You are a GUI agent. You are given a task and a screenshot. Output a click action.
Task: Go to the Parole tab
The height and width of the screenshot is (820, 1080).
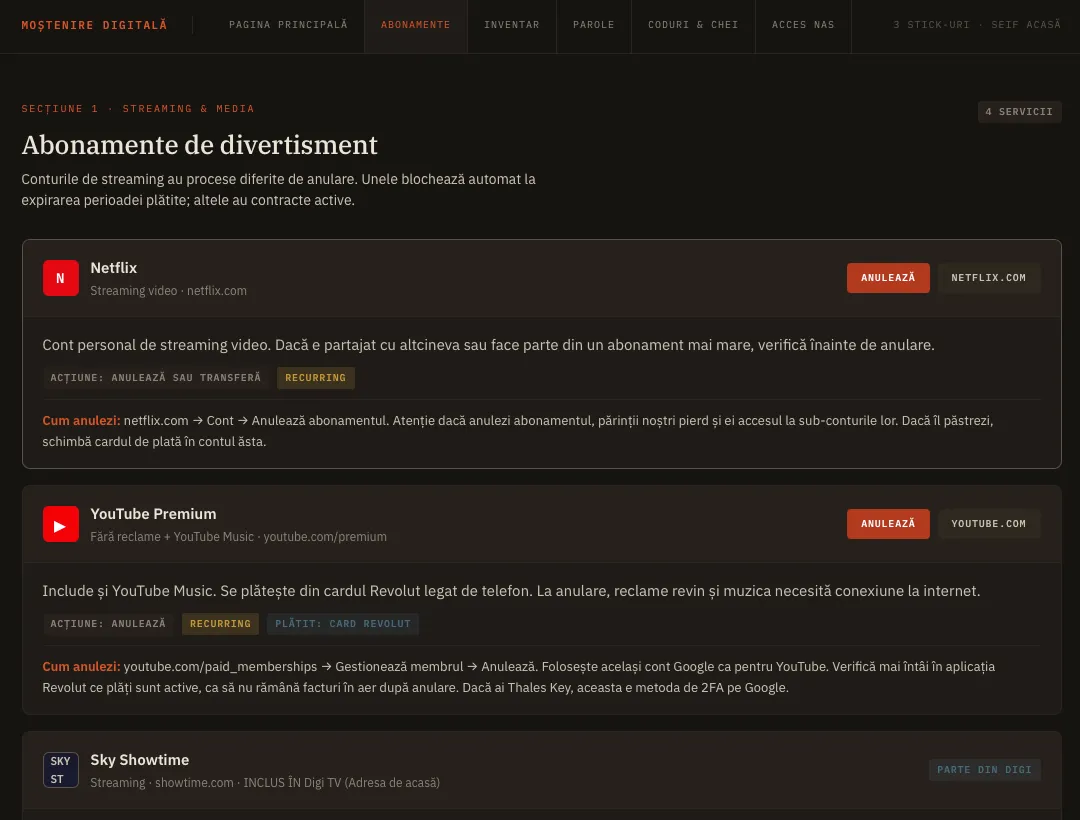(x=594, y=25)
